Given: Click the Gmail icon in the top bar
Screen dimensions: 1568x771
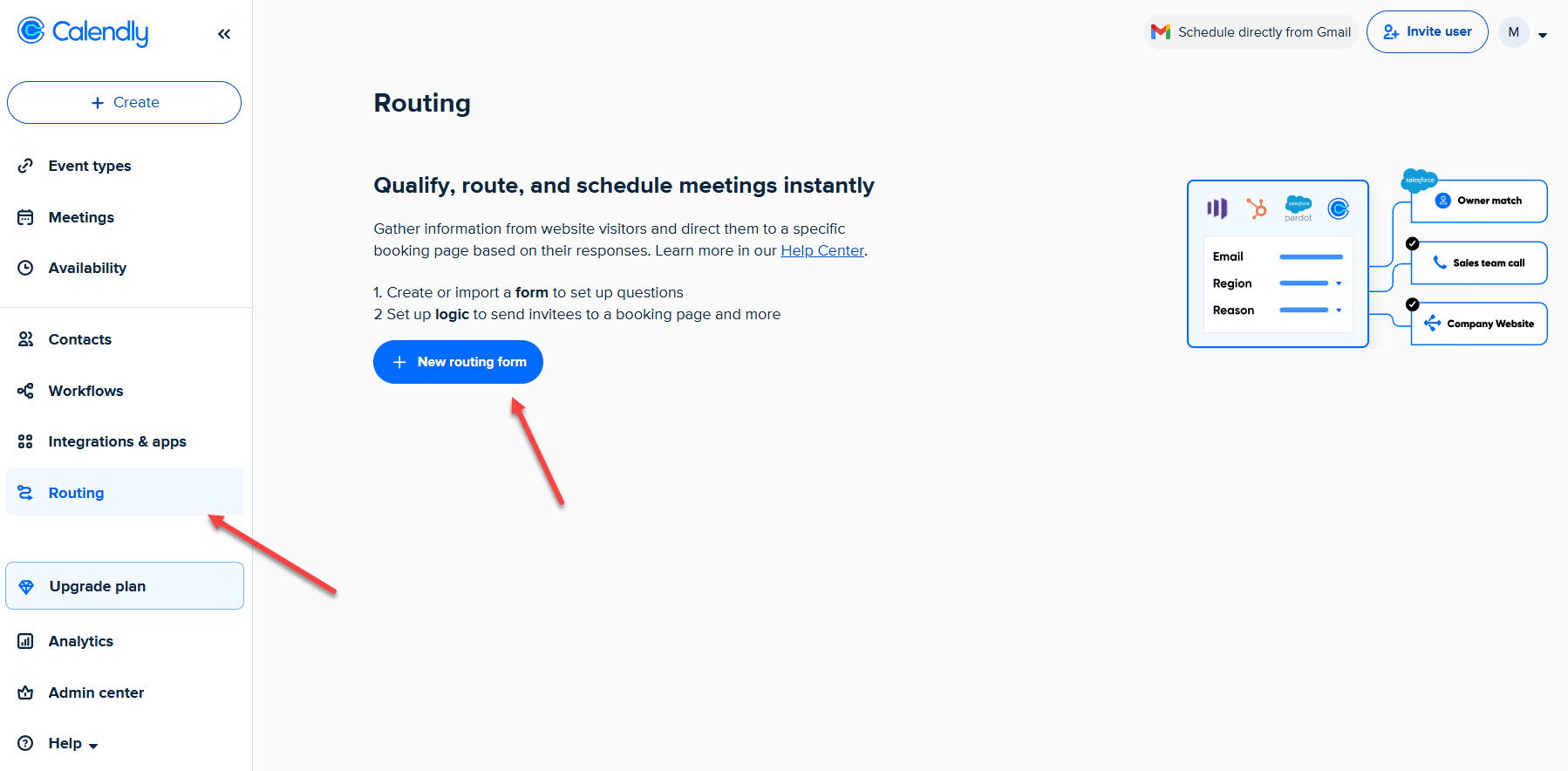Looking at the screenshot, I should 1161,31.
